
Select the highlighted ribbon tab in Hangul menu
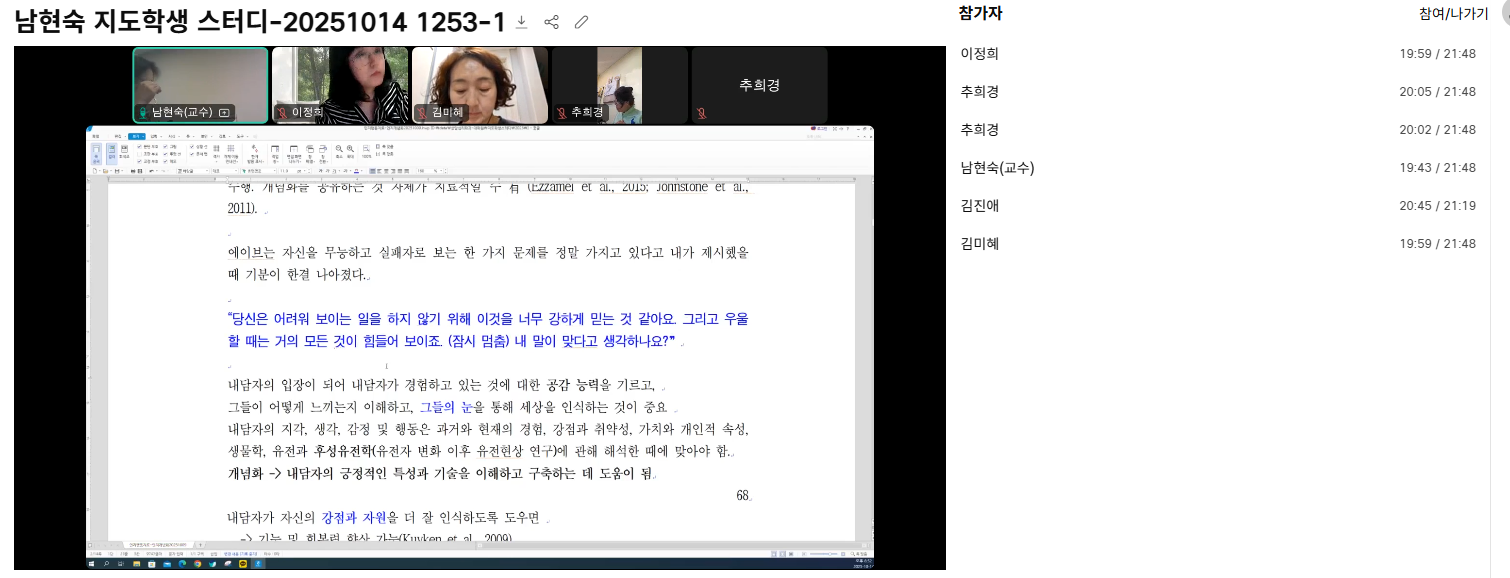coord(135,134)
